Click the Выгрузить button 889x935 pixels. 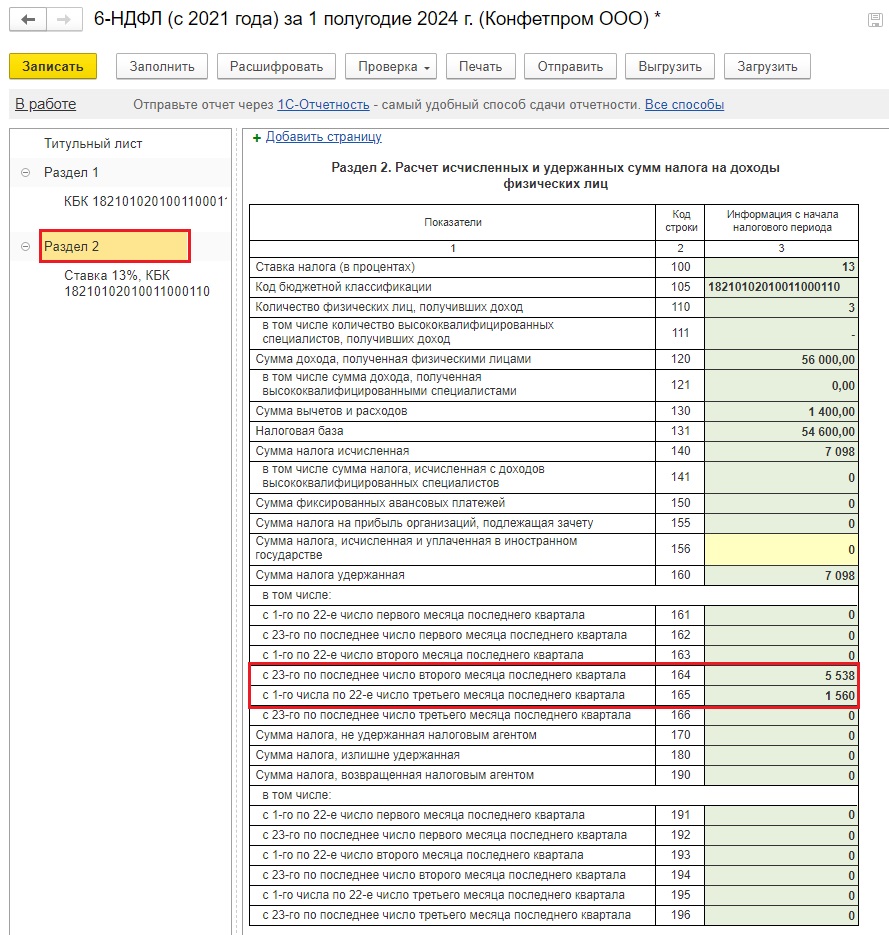(670, 67)
